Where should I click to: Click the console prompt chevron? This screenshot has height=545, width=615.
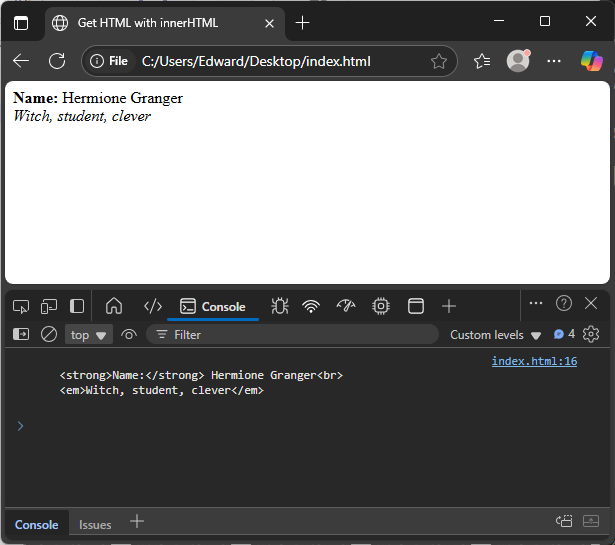[20, 426]
